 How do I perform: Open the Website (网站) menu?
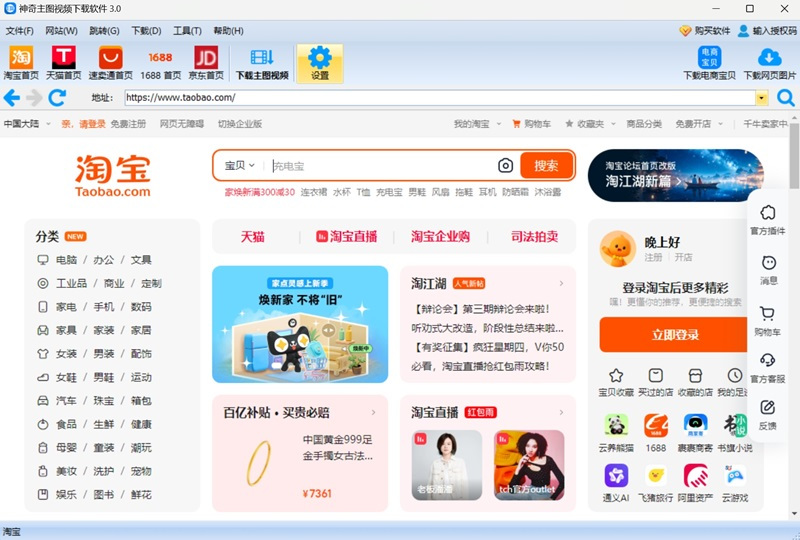[61, 31]
